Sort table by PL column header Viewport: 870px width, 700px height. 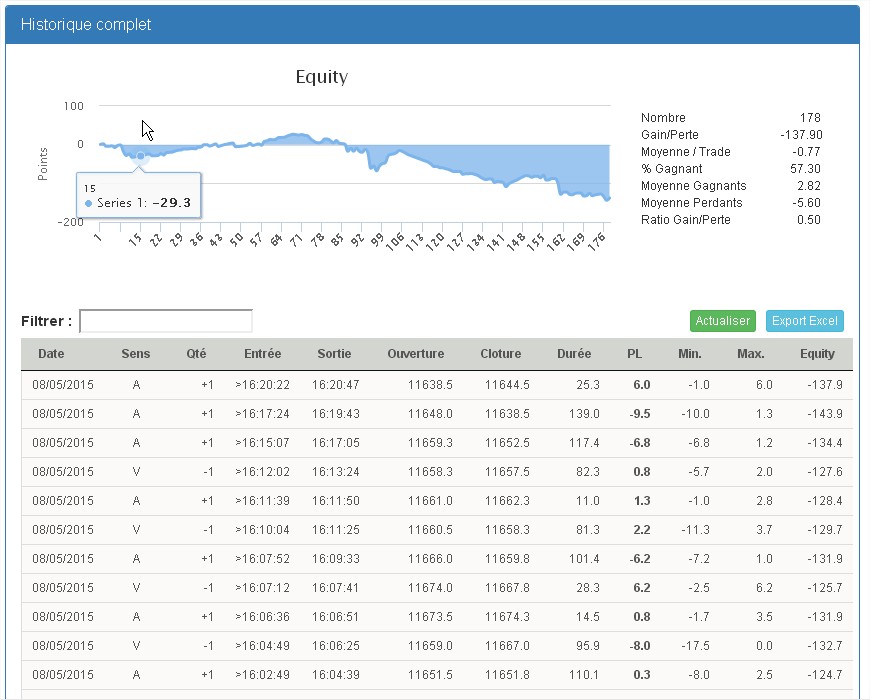click(634, 354)
